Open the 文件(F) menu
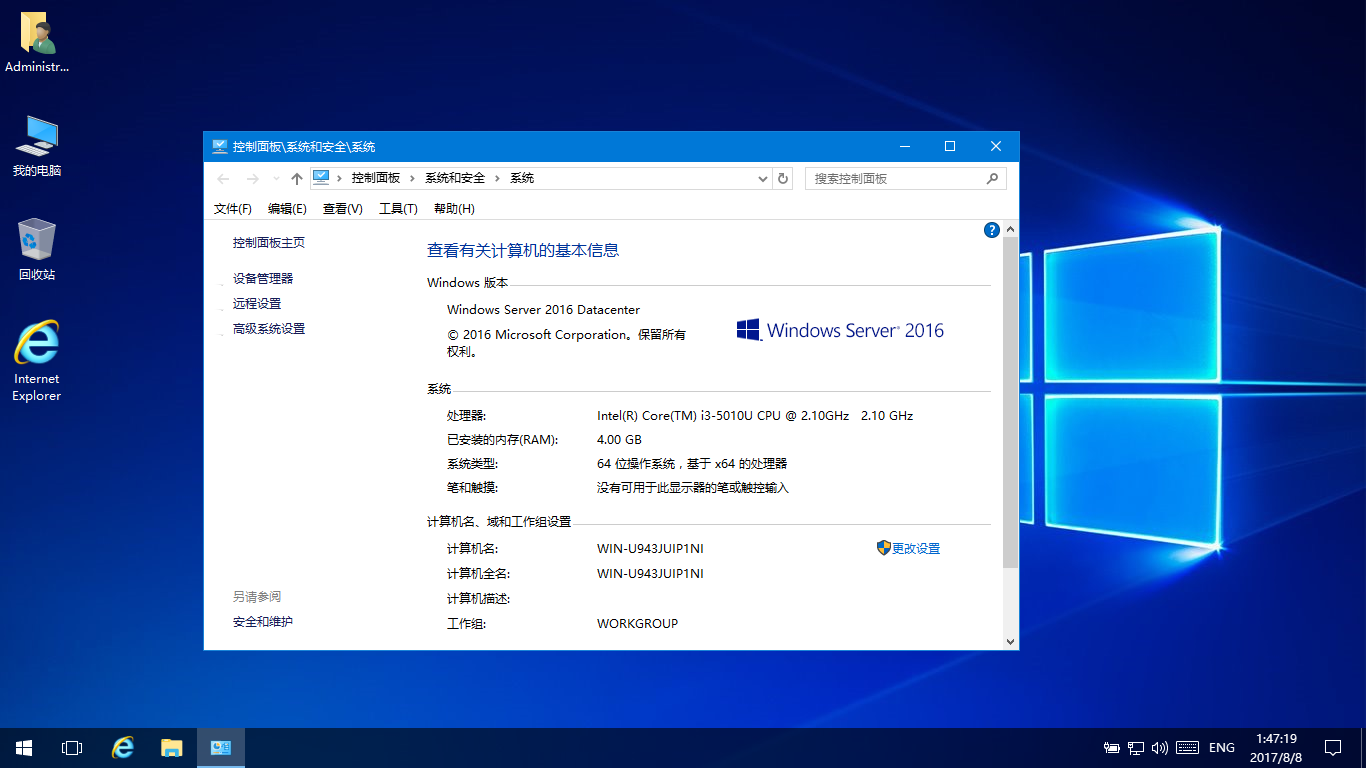This screenshot has height=768, width=1366. (x=233, y=209)
